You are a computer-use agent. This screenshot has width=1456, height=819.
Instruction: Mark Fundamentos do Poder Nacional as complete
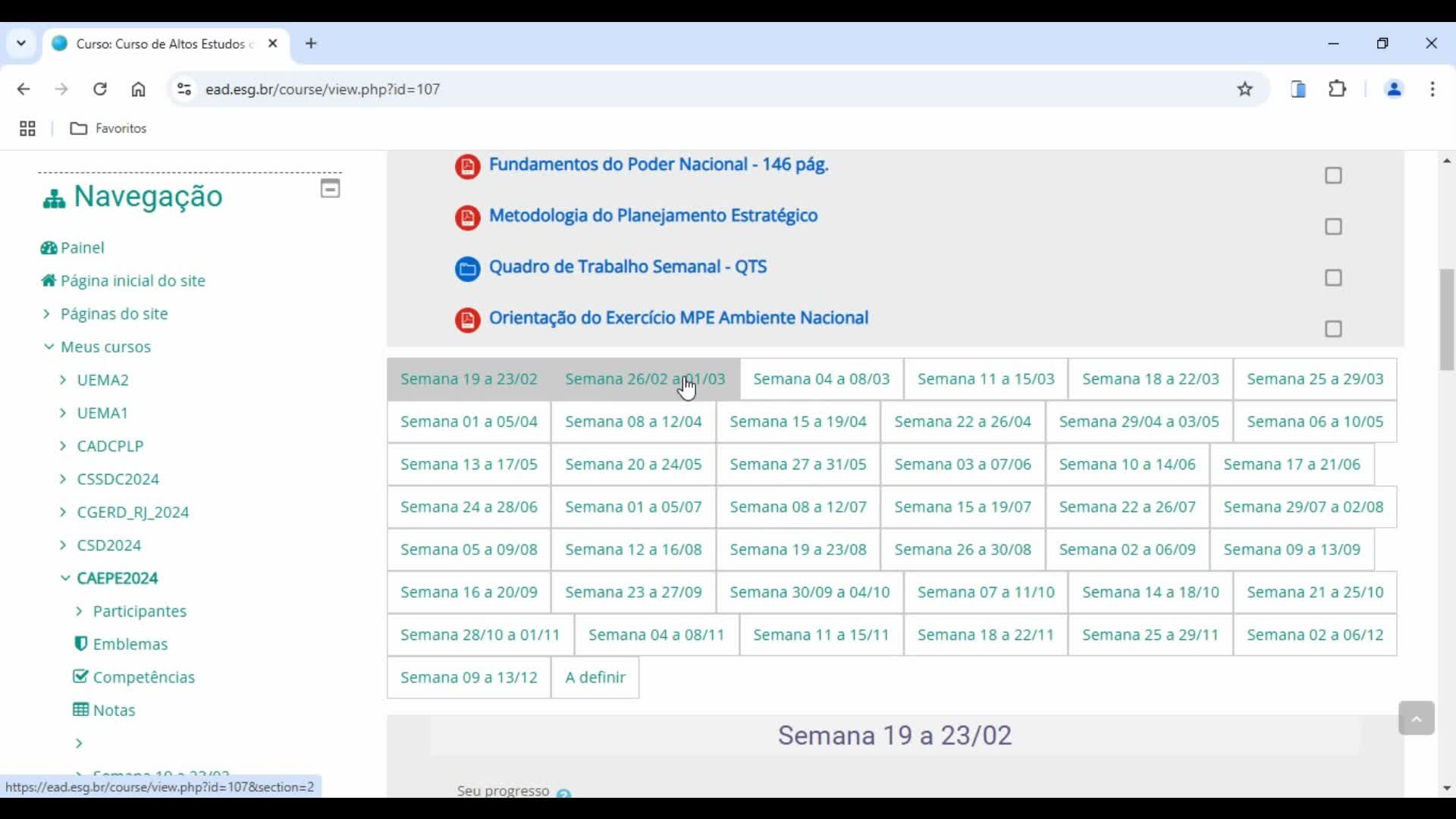coord(1333,176)
